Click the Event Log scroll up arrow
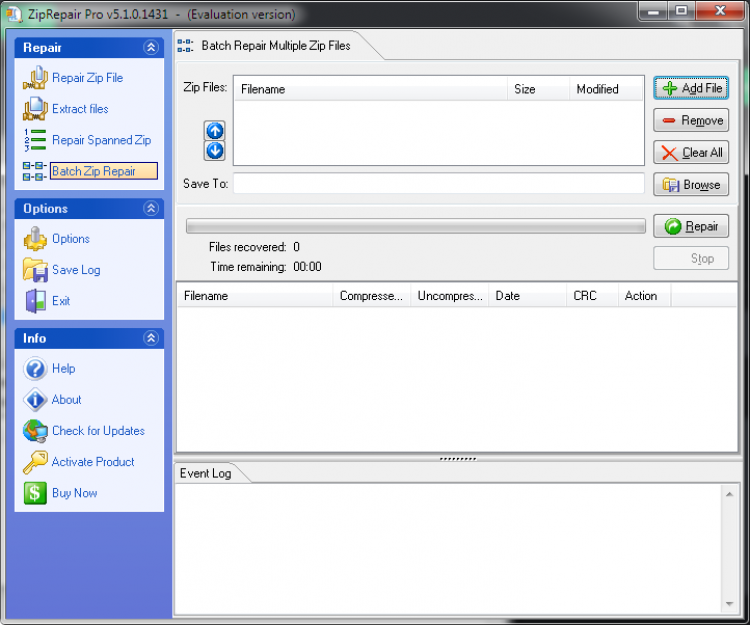The image size is (750, 625). (729, 494)
